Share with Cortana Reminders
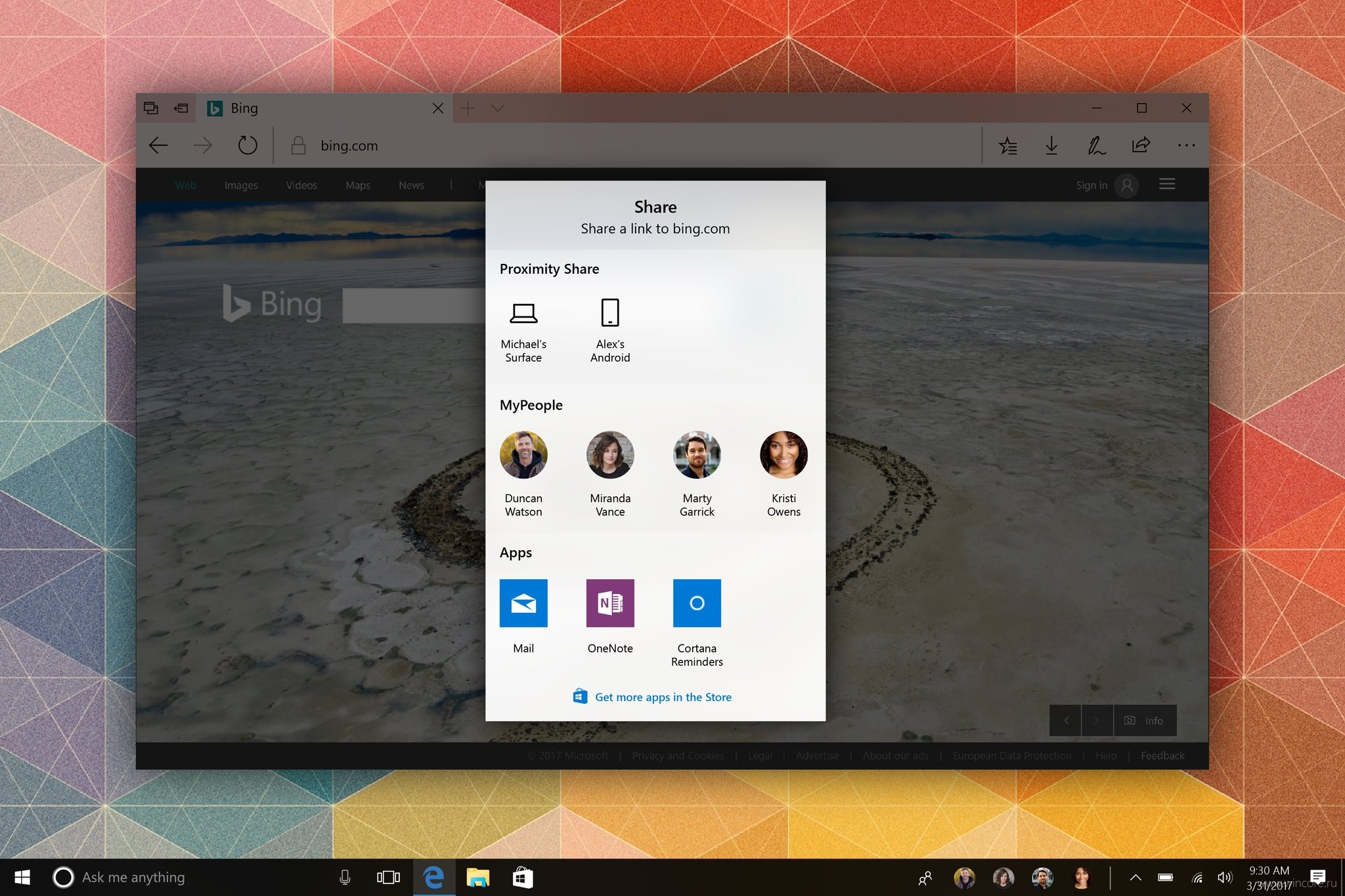 (x=697, y=623)
